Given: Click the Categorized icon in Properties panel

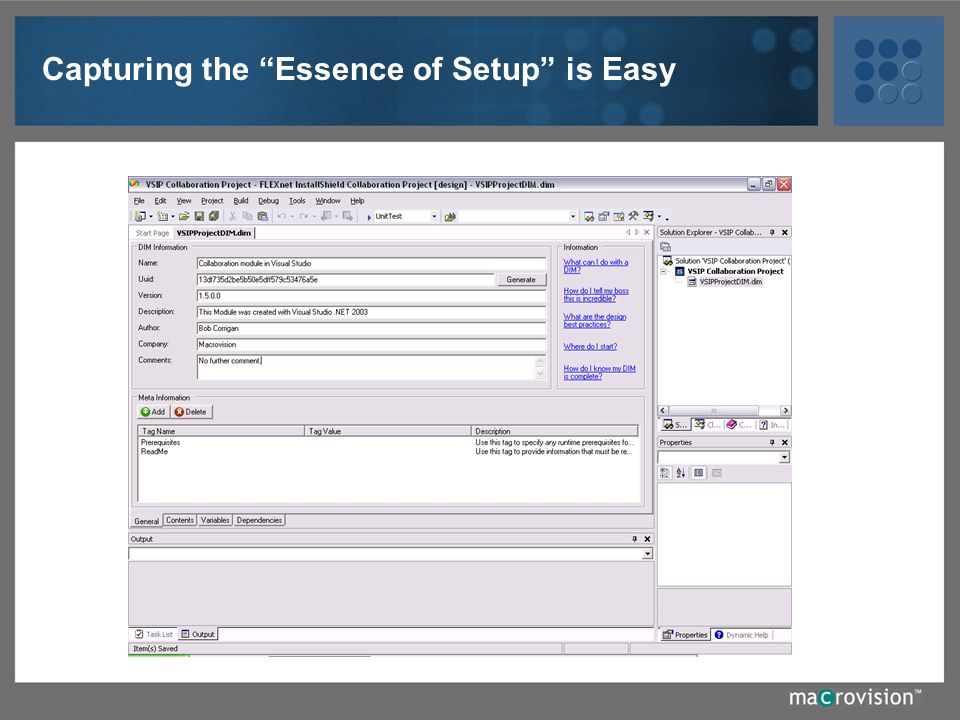Looking at the screenshot, I should pos(665,473).
